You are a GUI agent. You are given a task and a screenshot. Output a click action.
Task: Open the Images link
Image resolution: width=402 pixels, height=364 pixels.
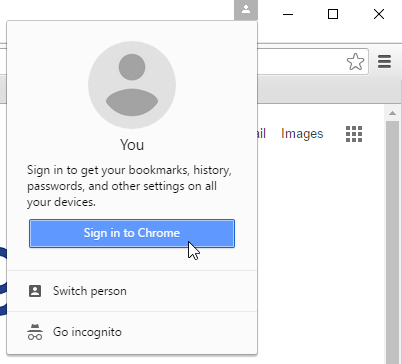[x=302, y=134]
